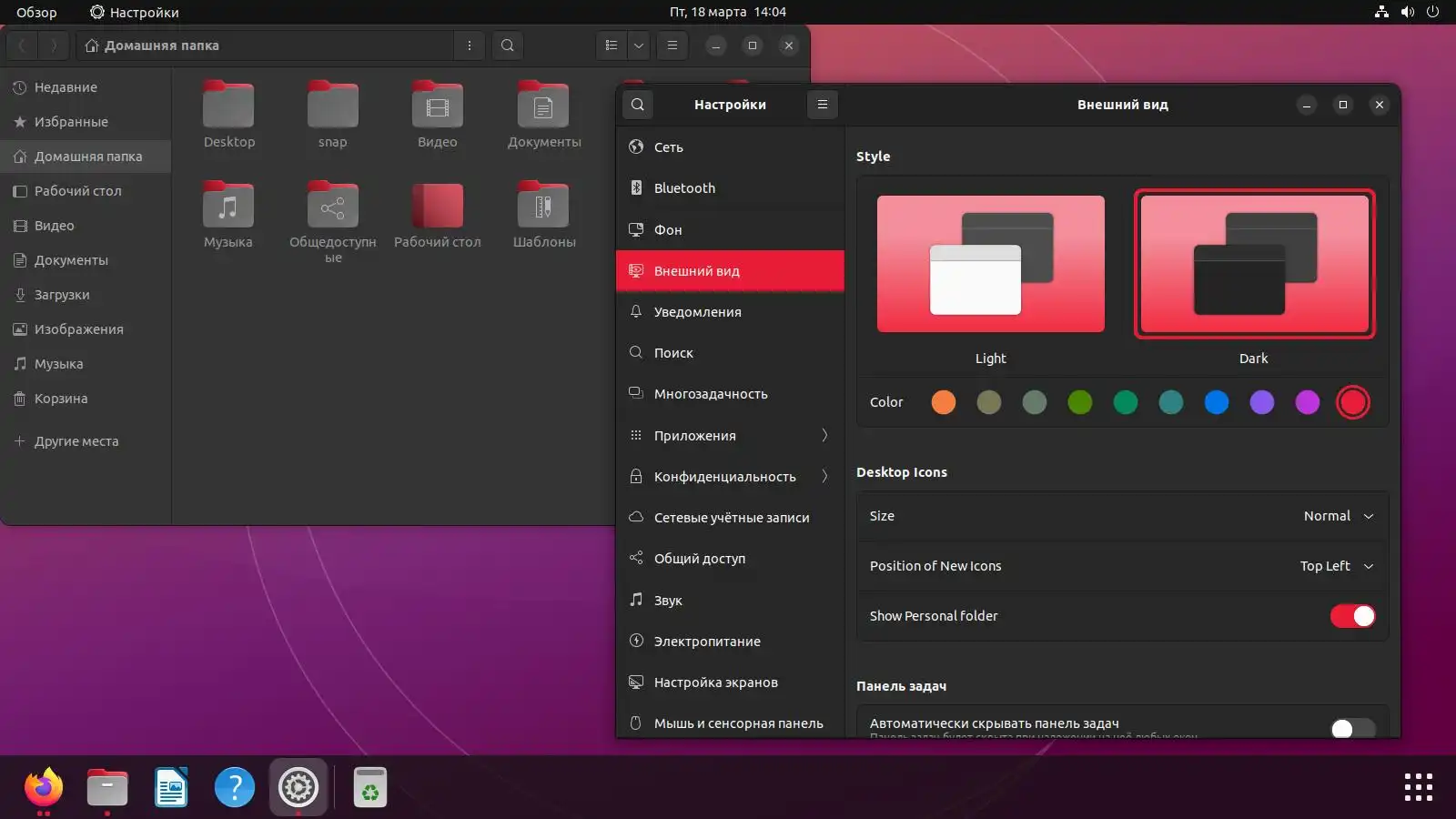Image resolution: width=1456 pixels, height=819 pixels.
Task: Choose the magenta accent color
Action: coord(1308,402)
